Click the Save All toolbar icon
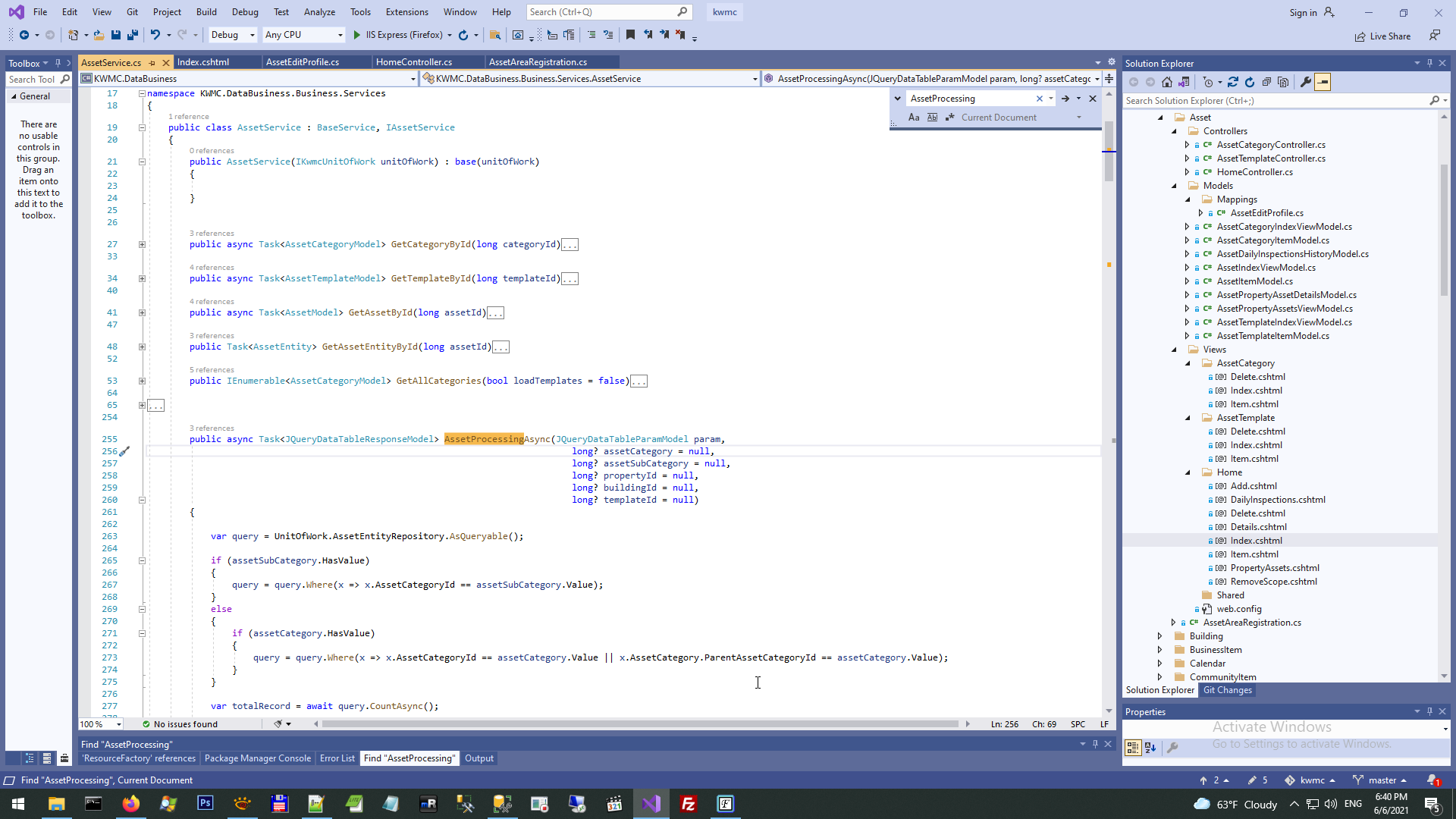The image size is (1456, 819). coord(133,35)
